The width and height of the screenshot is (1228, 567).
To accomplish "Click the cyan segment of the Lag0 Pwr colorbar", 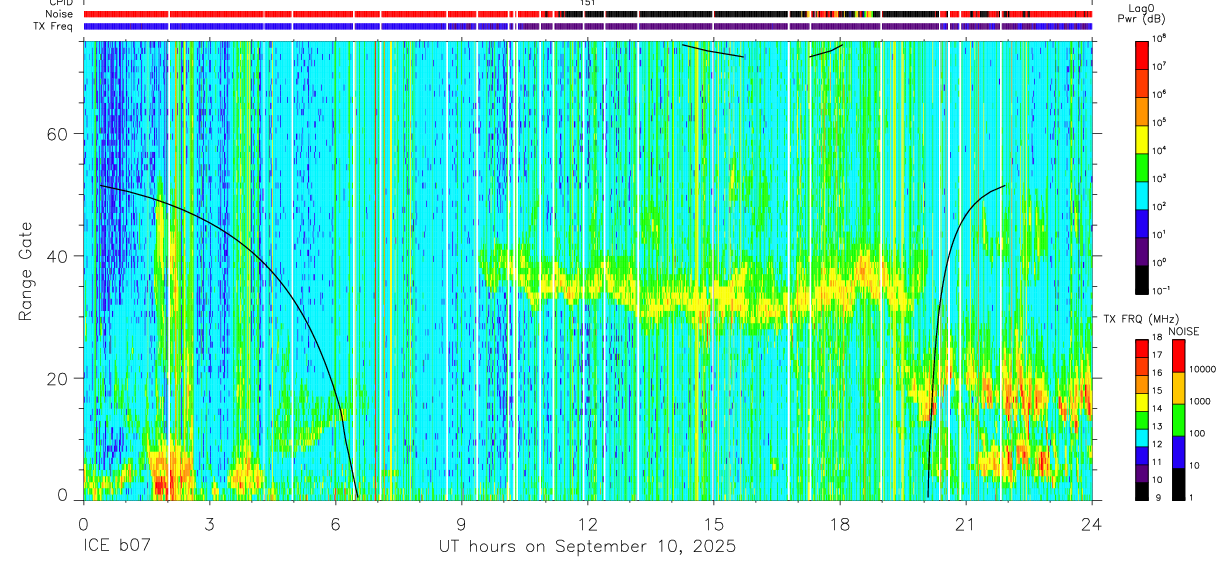I will [1142, 193].
